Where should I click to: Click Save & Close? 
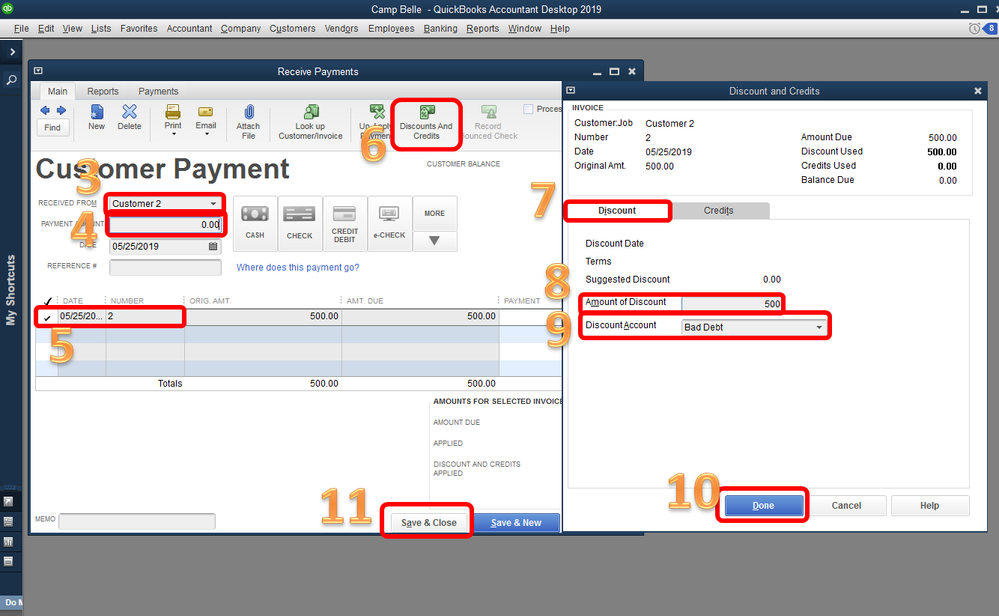(428, 522)
